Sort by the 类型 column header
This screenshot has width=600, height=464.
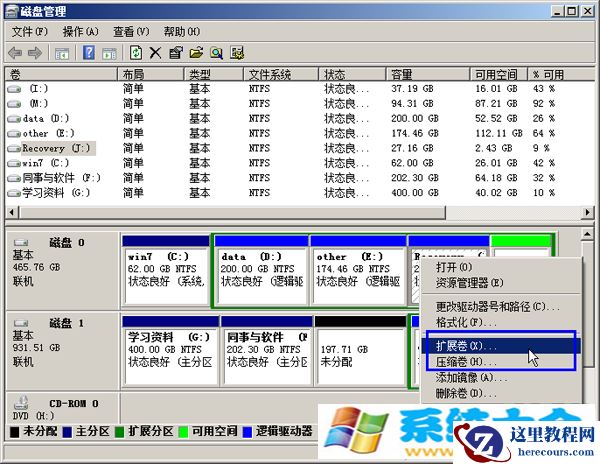[x=214, y=74]
